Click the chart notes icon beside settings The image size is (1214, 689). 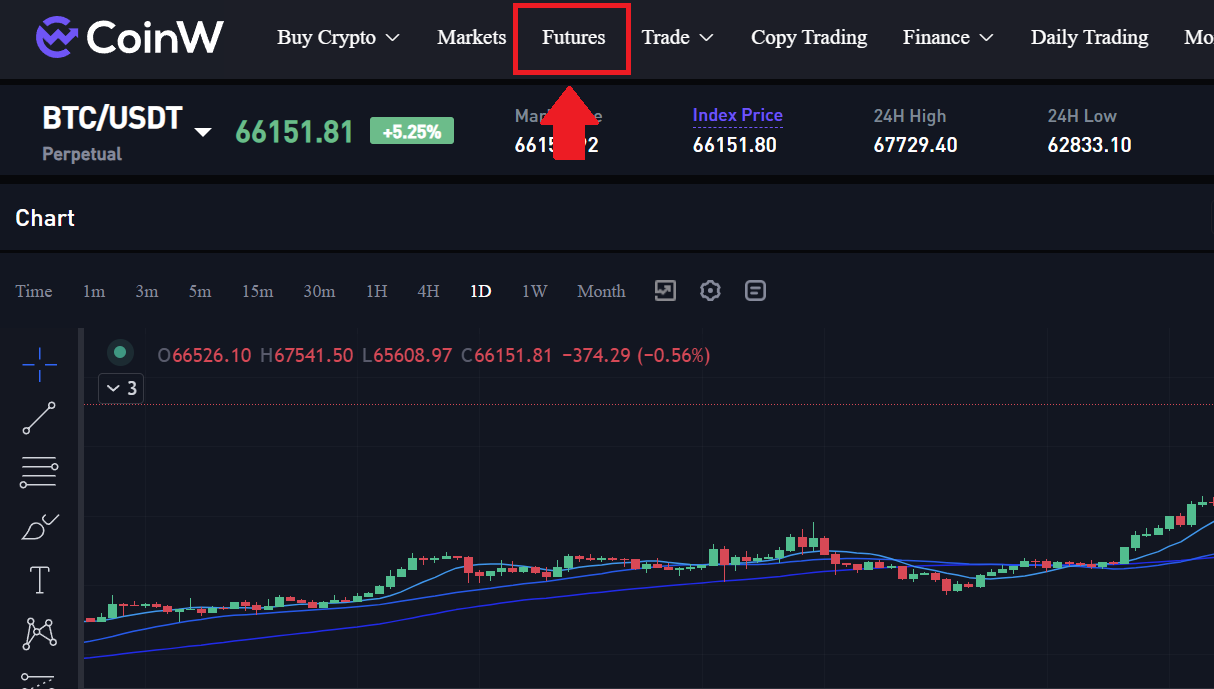click(x=756, y=291)
